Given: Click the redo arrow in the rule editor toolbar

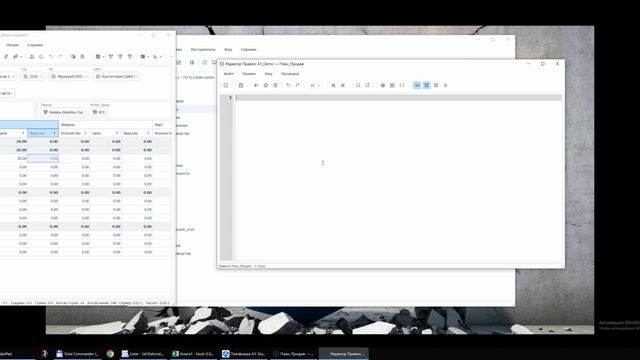Looking at the screenshot, I should [298, 85].
